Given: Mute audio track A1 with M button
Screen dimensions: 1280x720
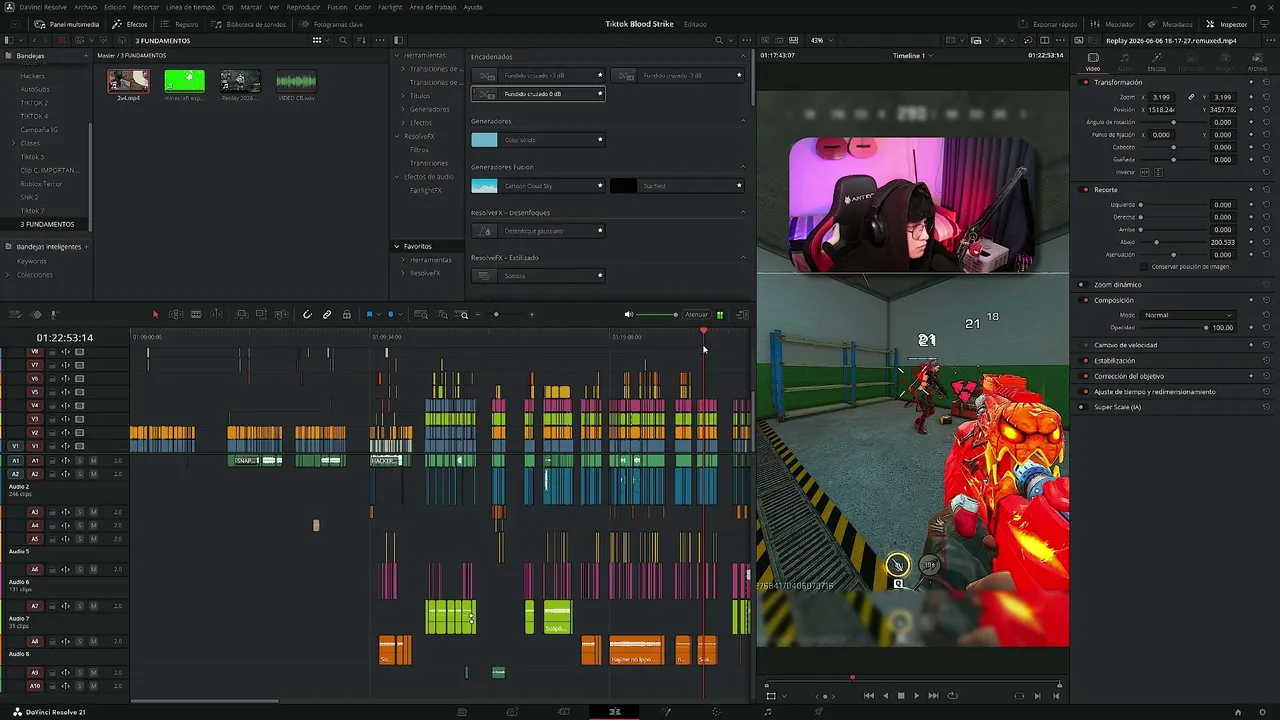Looking at the screenshot, I should click(93, 461).
